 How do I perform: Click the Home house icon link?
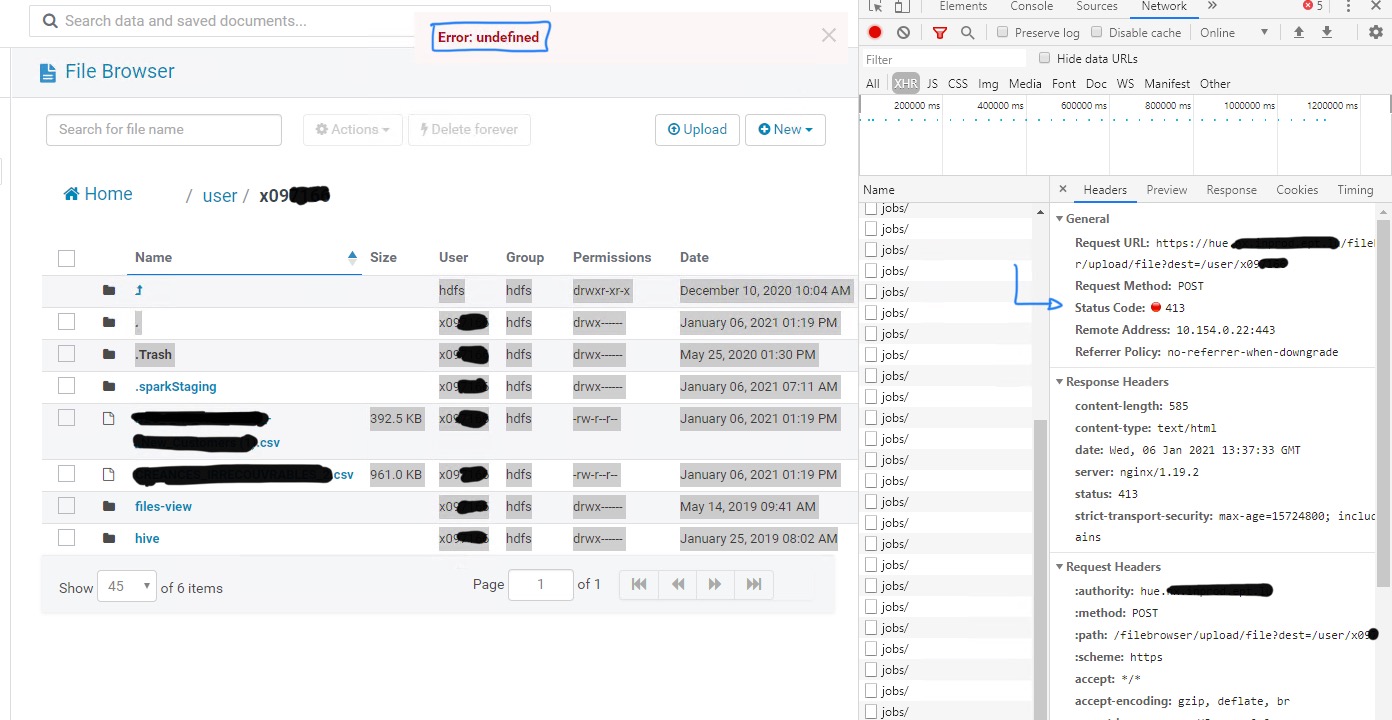pos(98,194)
